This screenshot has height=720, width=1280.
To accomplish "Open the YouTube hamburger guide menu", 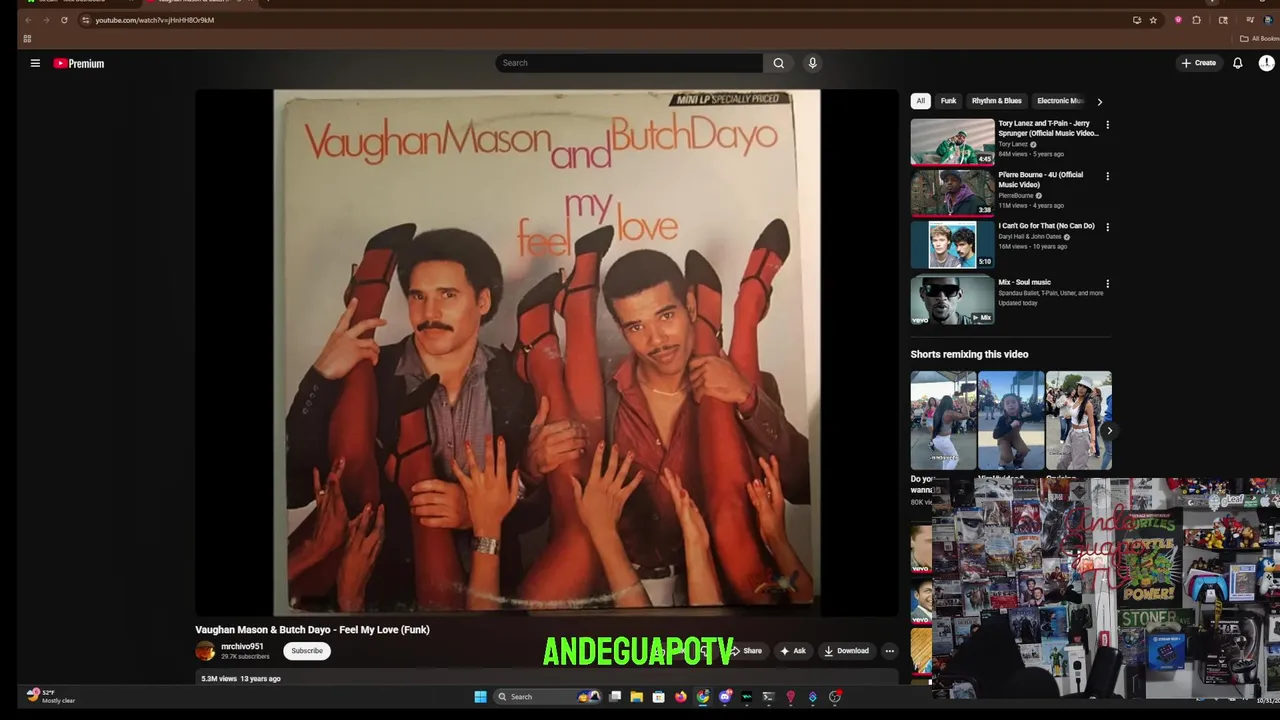I will coord(35,63).
